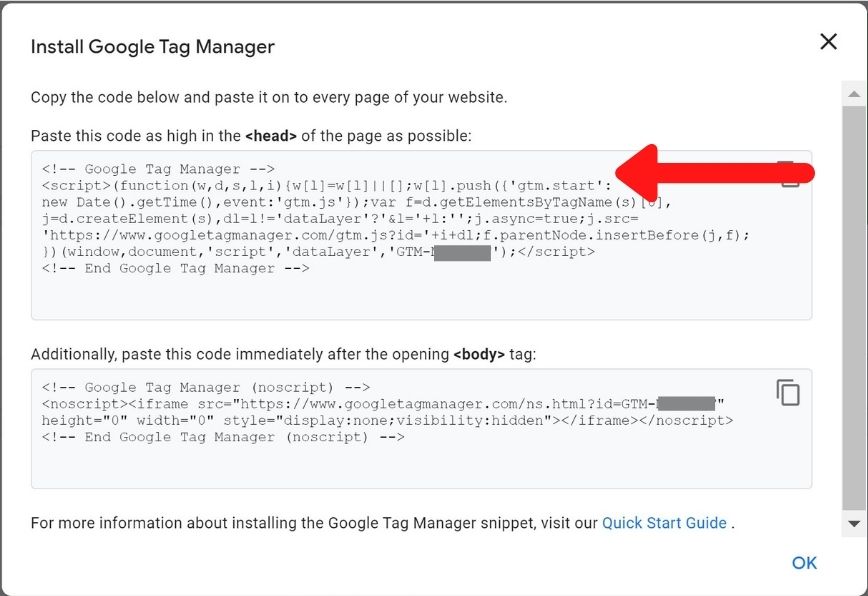The height and width of the screenshot is (596, 868).
Task: Click the googletagmanager.com/gtm.js URL line
Action: click(396, 235)
